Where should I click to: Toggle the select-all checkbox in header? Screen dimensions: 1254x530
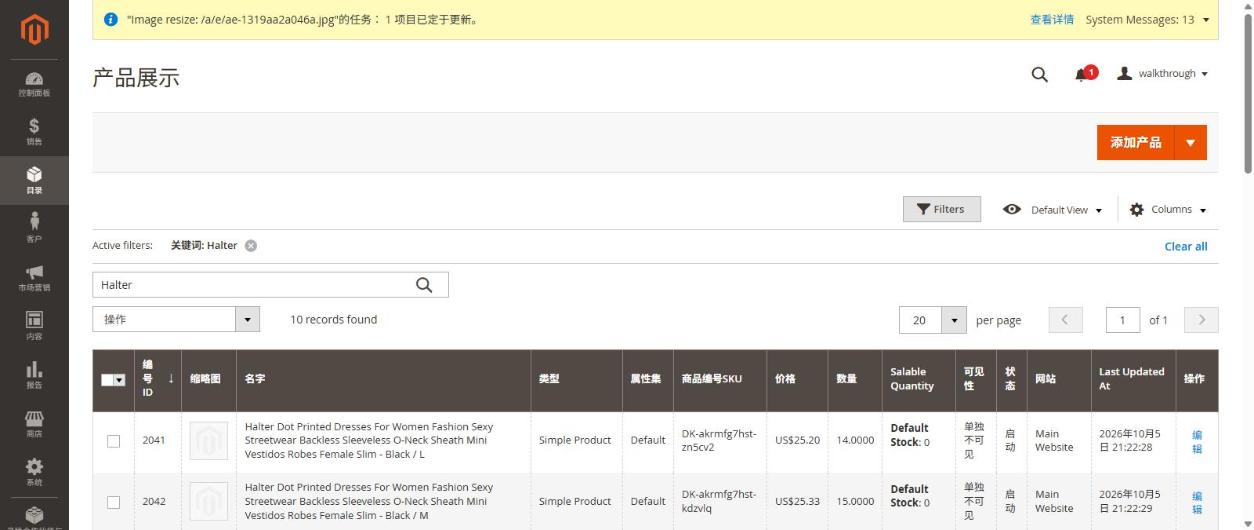tap(108, 380)
